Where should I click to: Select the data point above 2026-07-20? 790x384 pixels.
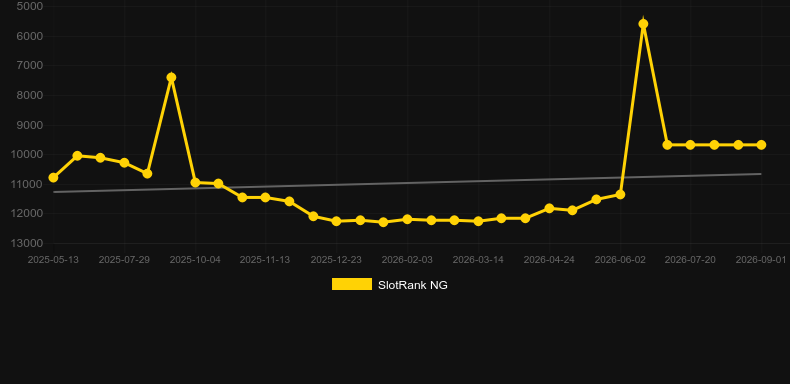[690, 145]
